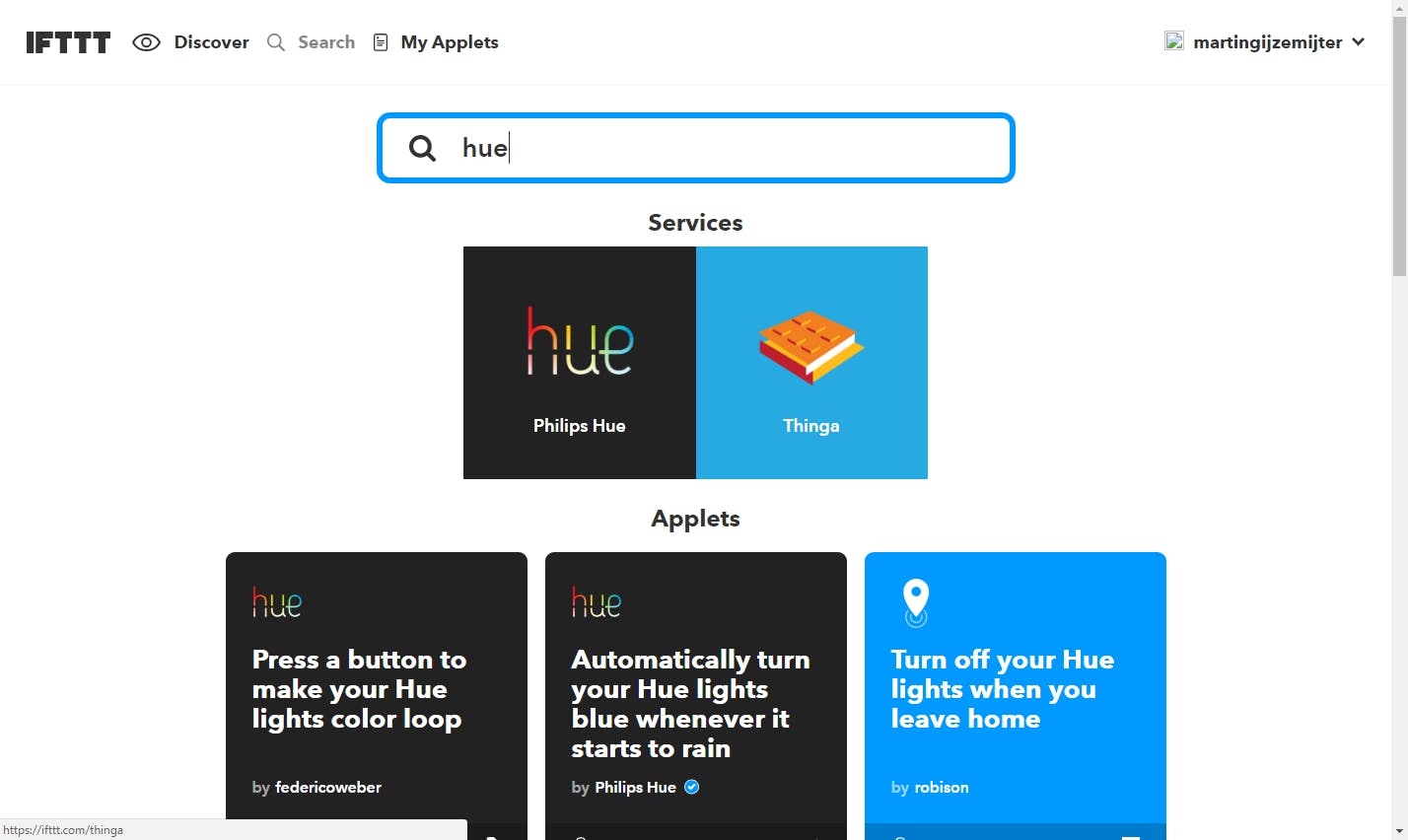The image size is (1408, 840).
Task: View author Philips Hue on rain applet
Action: (x=635, y=787)
